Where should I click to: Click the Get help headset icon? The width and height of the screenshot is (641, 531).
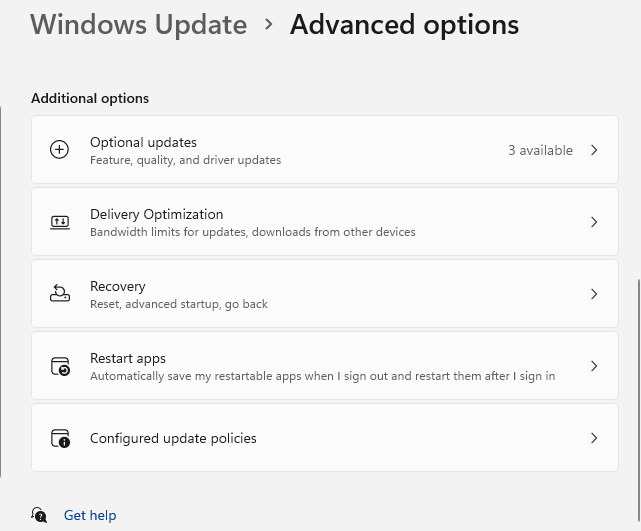39,515
